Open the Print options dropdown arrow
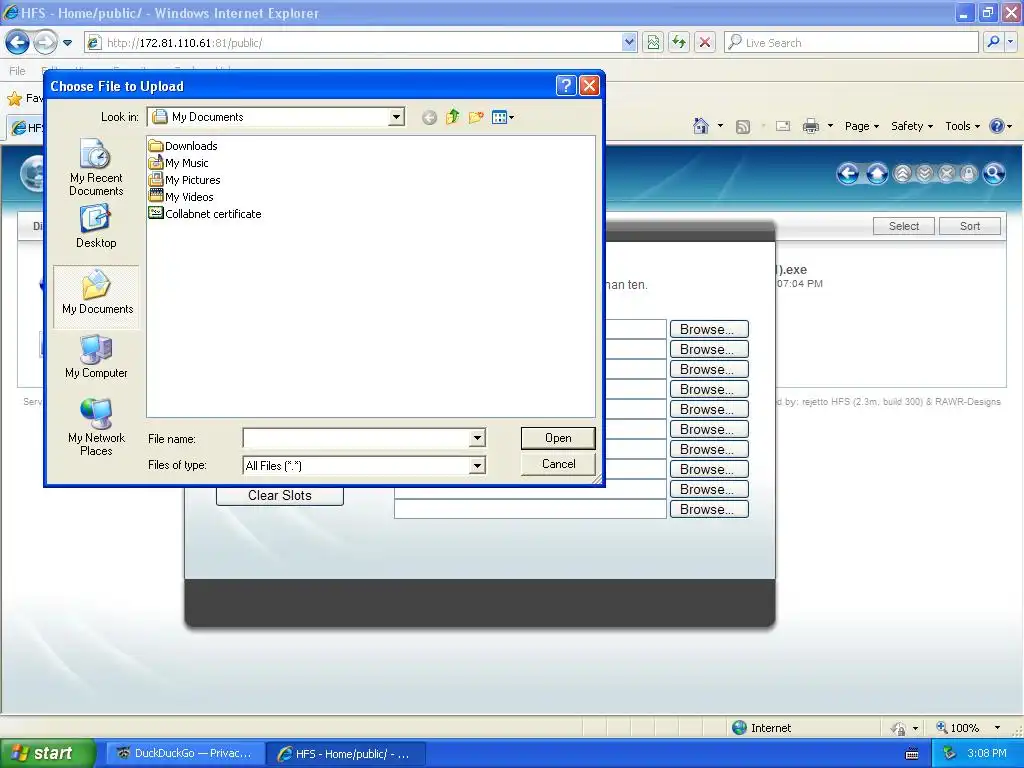This screenshot has height=768, width=1024. 830,126
